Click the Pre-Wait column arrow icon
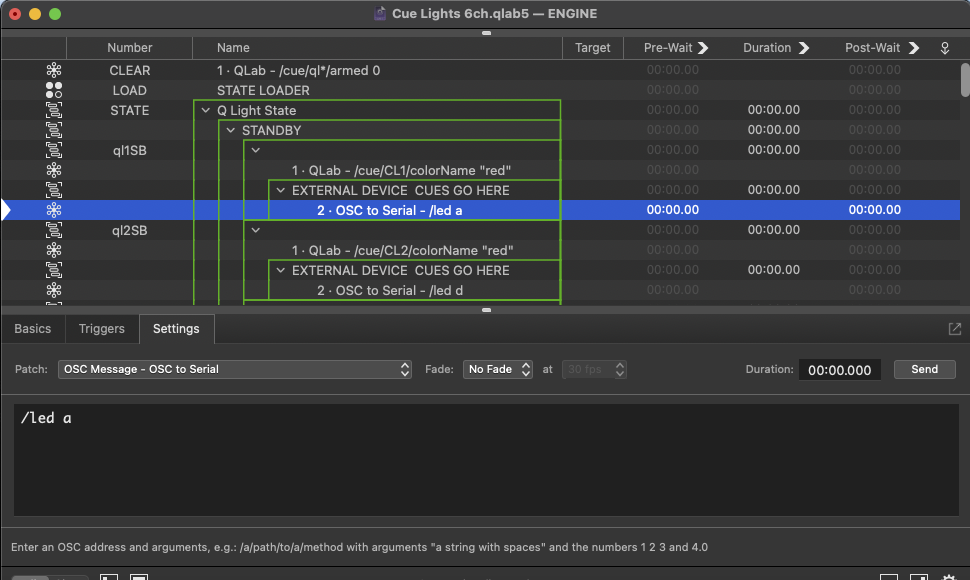 click(x=703, y=48)
